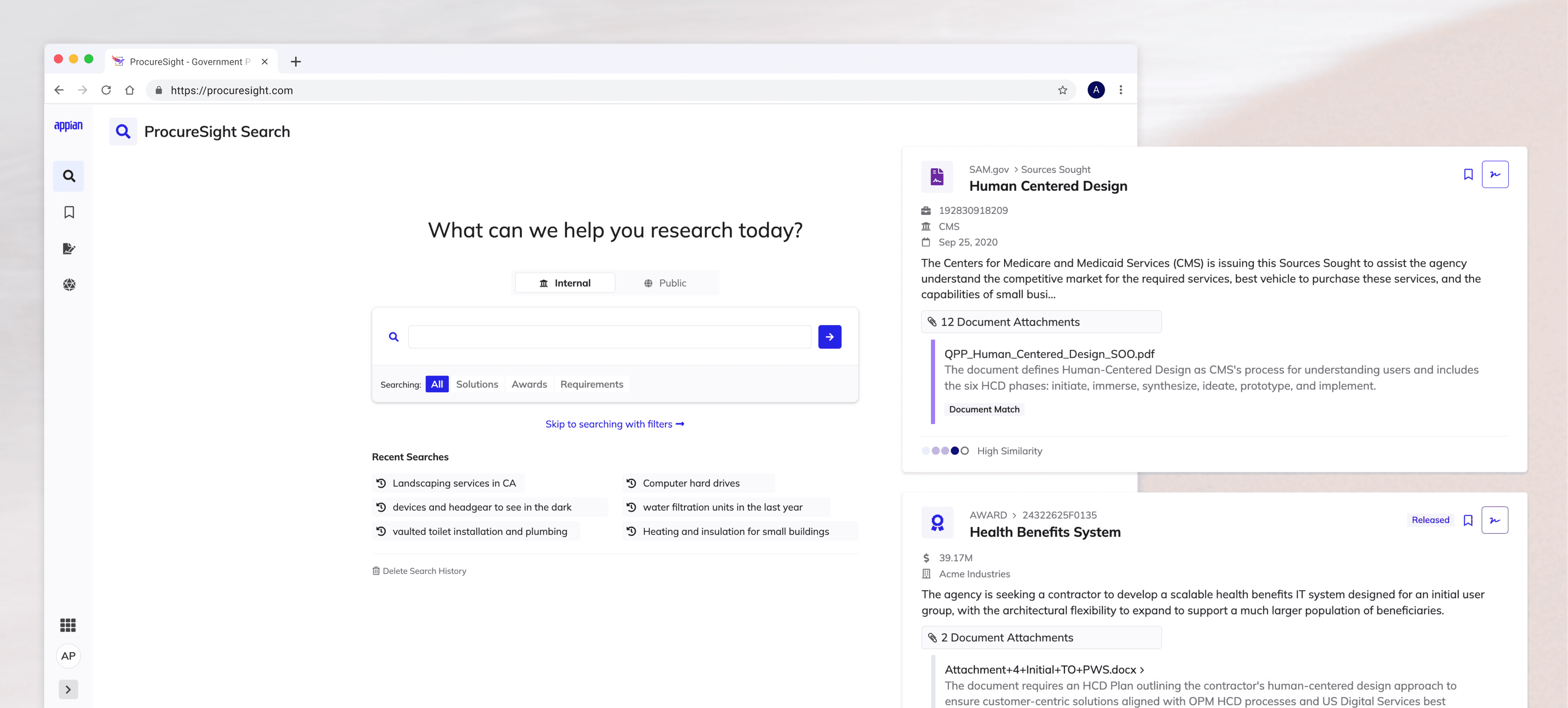
Task: Click Skip to searching with filters link
Action: [x=614, y=424]
